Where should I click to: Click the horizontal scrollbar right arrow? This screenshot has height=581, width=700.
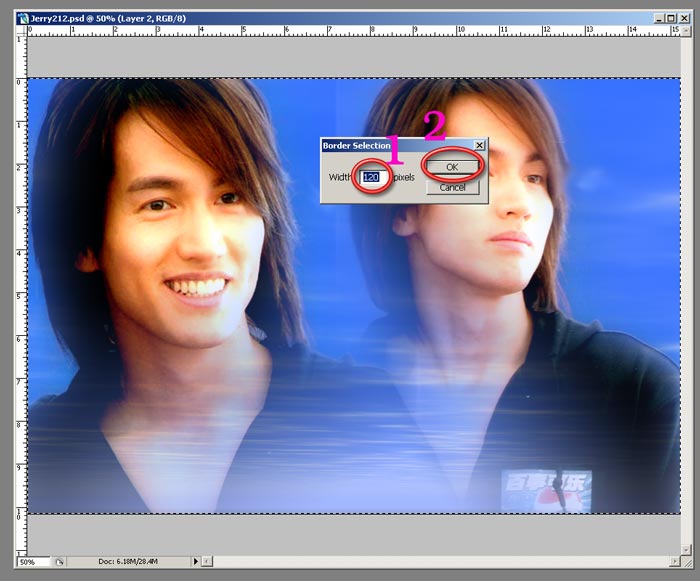[675, 561]
